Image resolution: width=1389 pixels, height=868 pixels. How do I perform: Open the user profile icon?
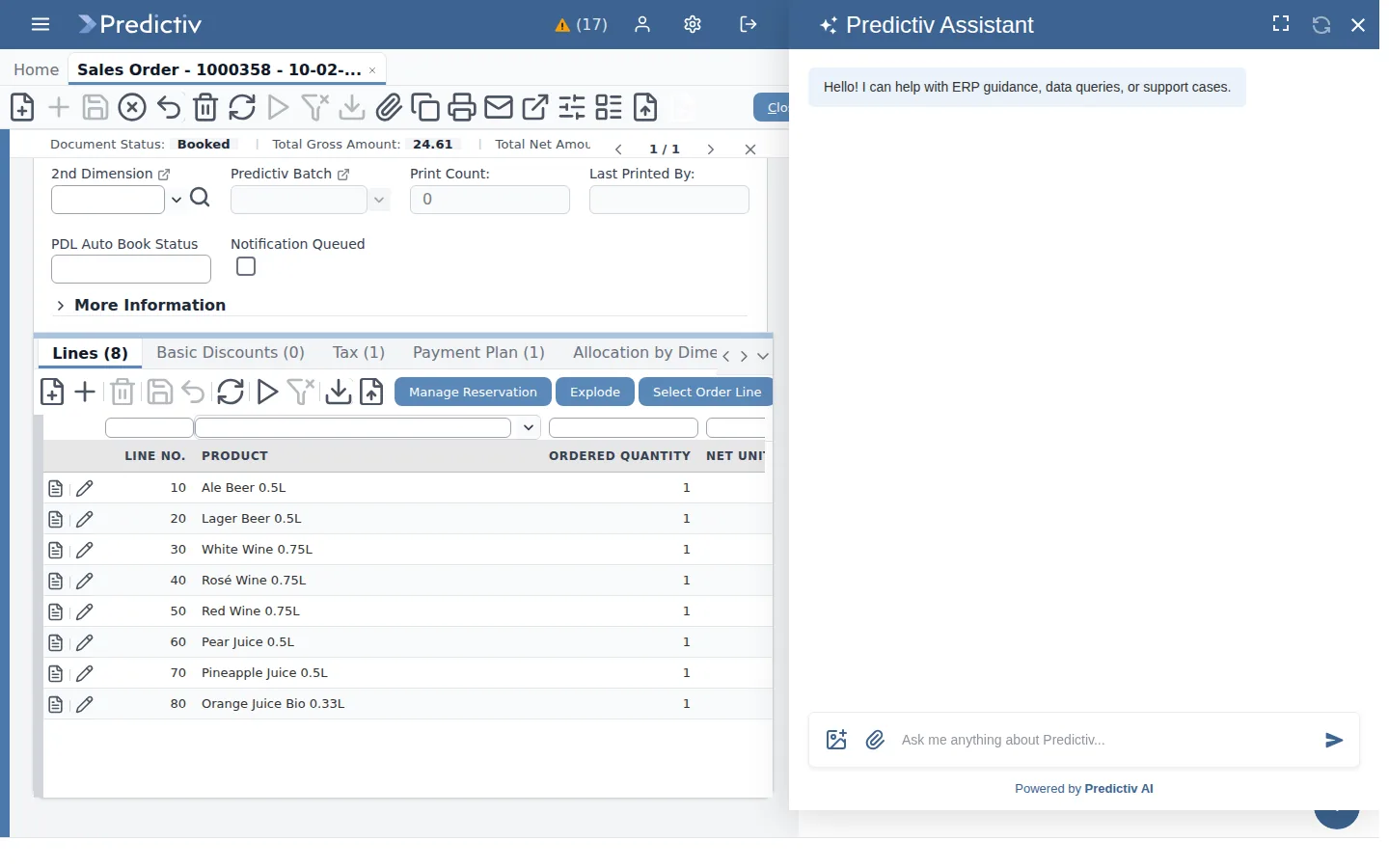click(x=642, y=25)
